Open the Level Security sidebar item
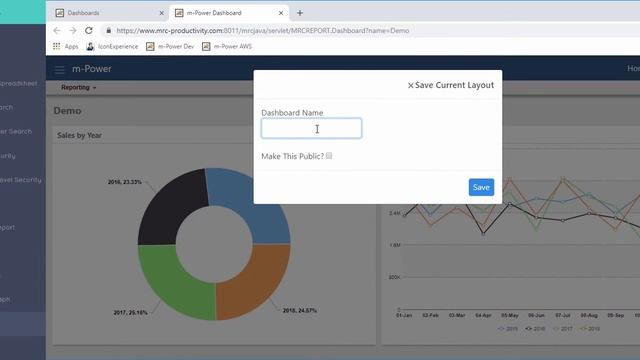This screenshot has width=640, height=360. 20,180
